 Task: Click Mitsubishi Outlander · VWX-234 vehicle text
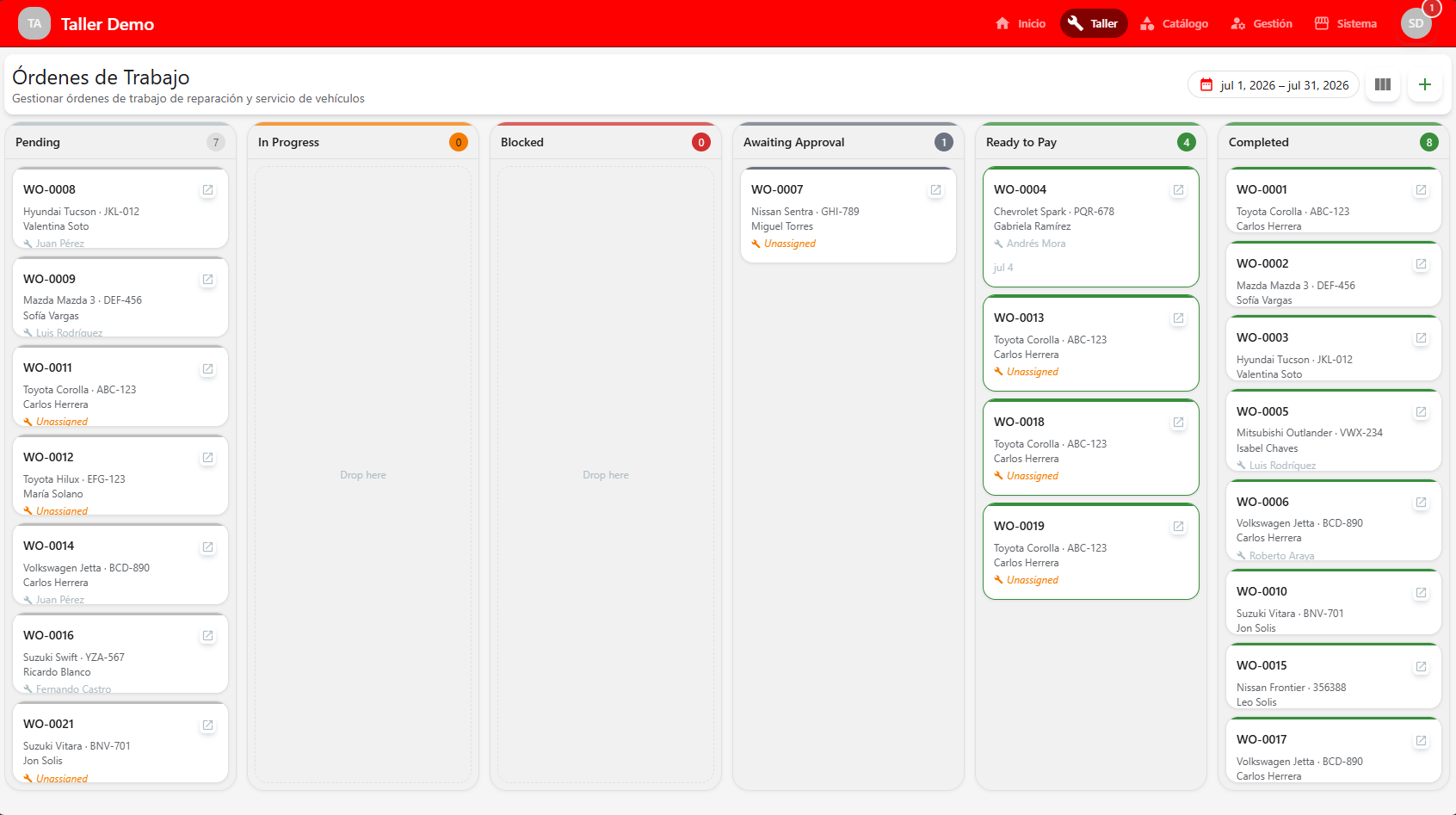pos(1310,433)
